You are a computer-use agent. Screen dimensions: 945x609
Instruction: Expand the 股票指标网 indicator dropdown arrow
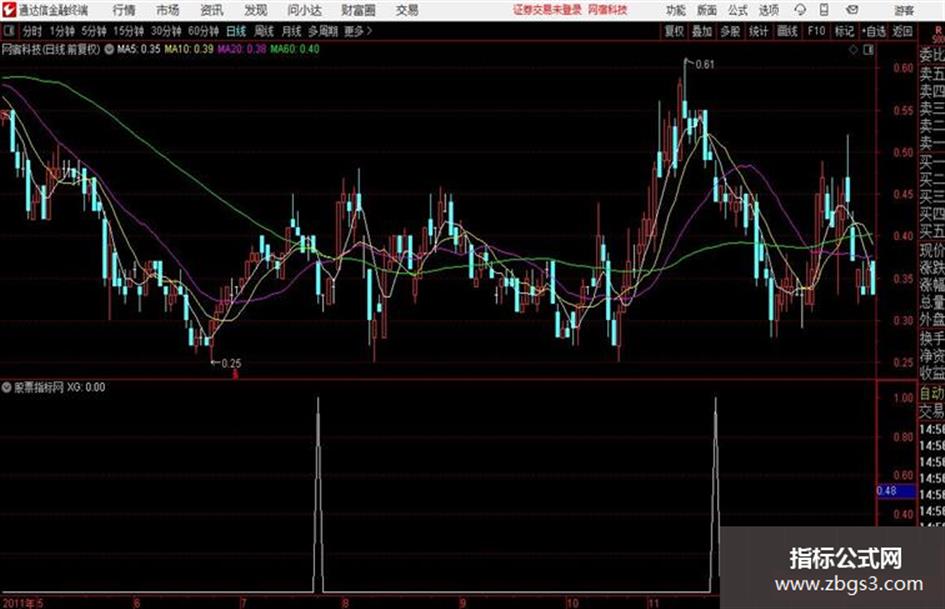[6, 387]
